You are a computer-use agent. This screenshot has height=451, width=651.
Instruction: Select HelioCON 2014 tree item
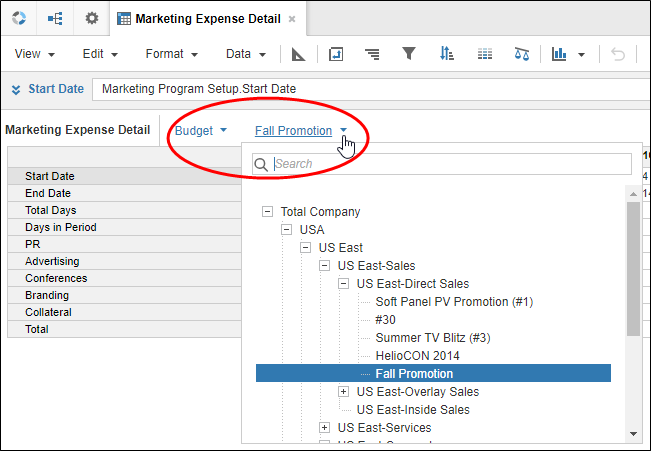417,356
